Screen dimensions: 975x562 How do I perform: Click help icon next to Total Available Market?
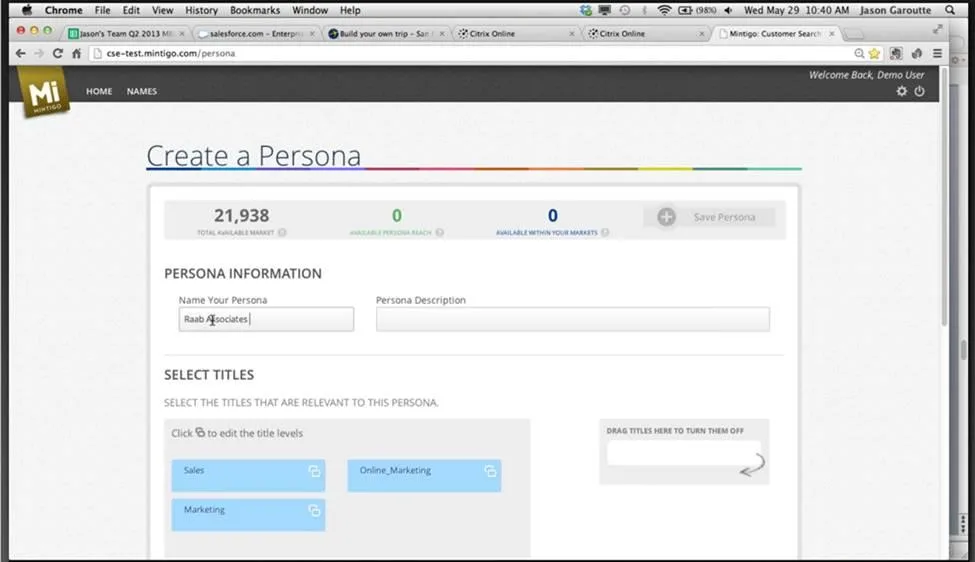tap(282, 233)
